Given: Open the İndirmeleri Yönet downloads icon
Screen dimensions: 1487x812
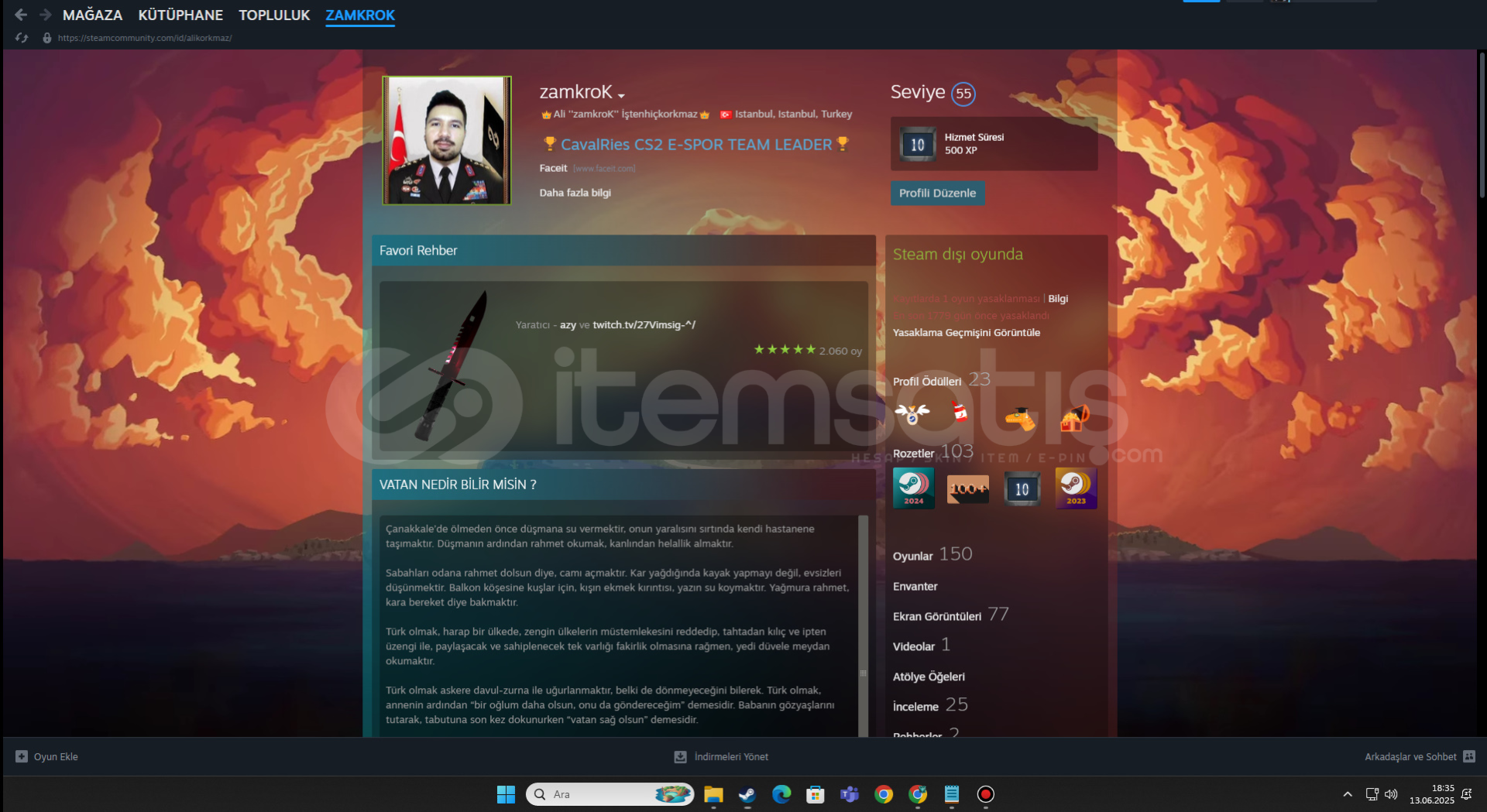Looking at the screenshot, I should (680, 757).
